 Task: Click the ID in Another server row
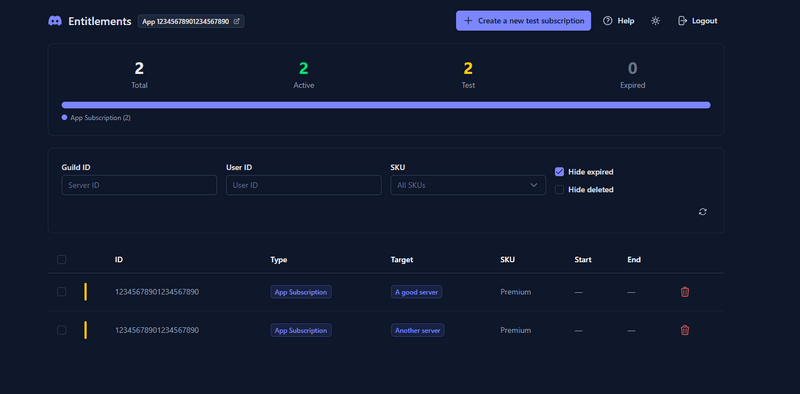pos(157,330)
